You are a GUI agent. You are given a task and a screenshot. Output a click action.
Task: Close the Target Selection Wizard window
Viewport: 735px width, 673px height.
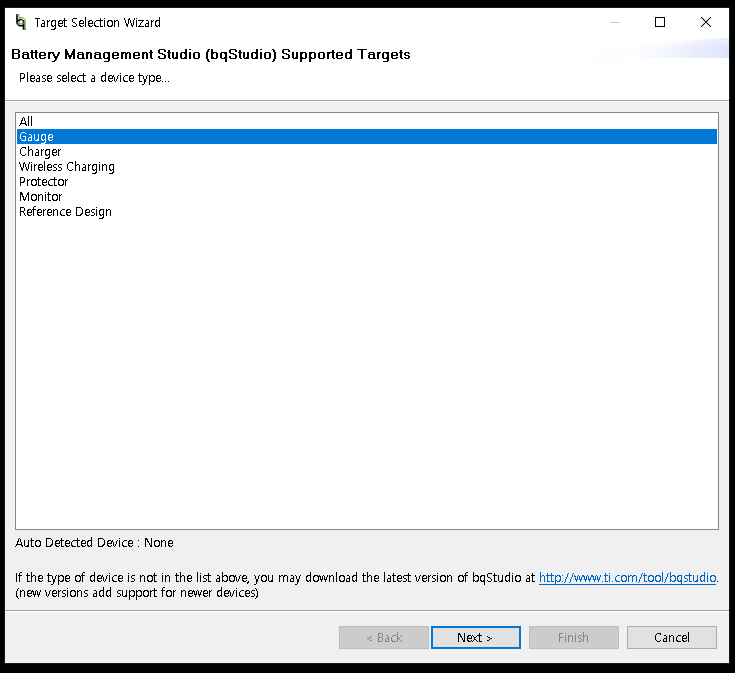click(x=705, y=22)
